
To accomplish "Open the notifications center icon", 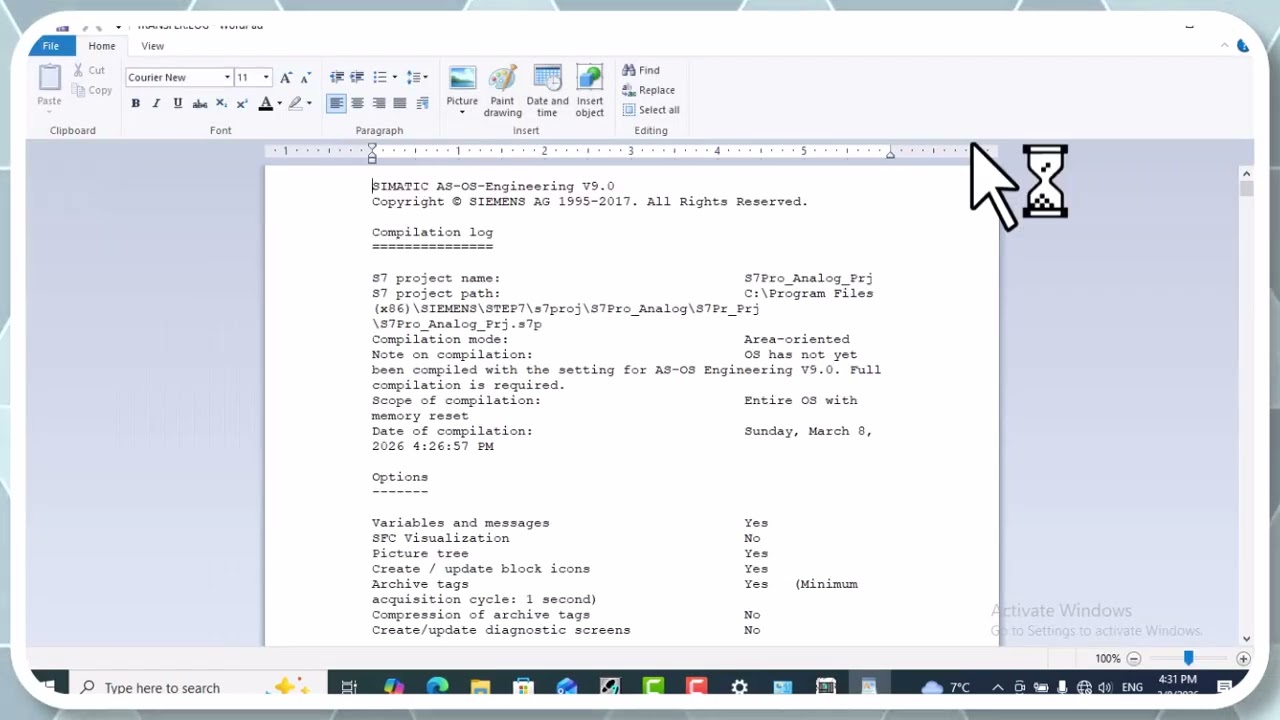I will pyautogui.click(x=1224, y=687).
